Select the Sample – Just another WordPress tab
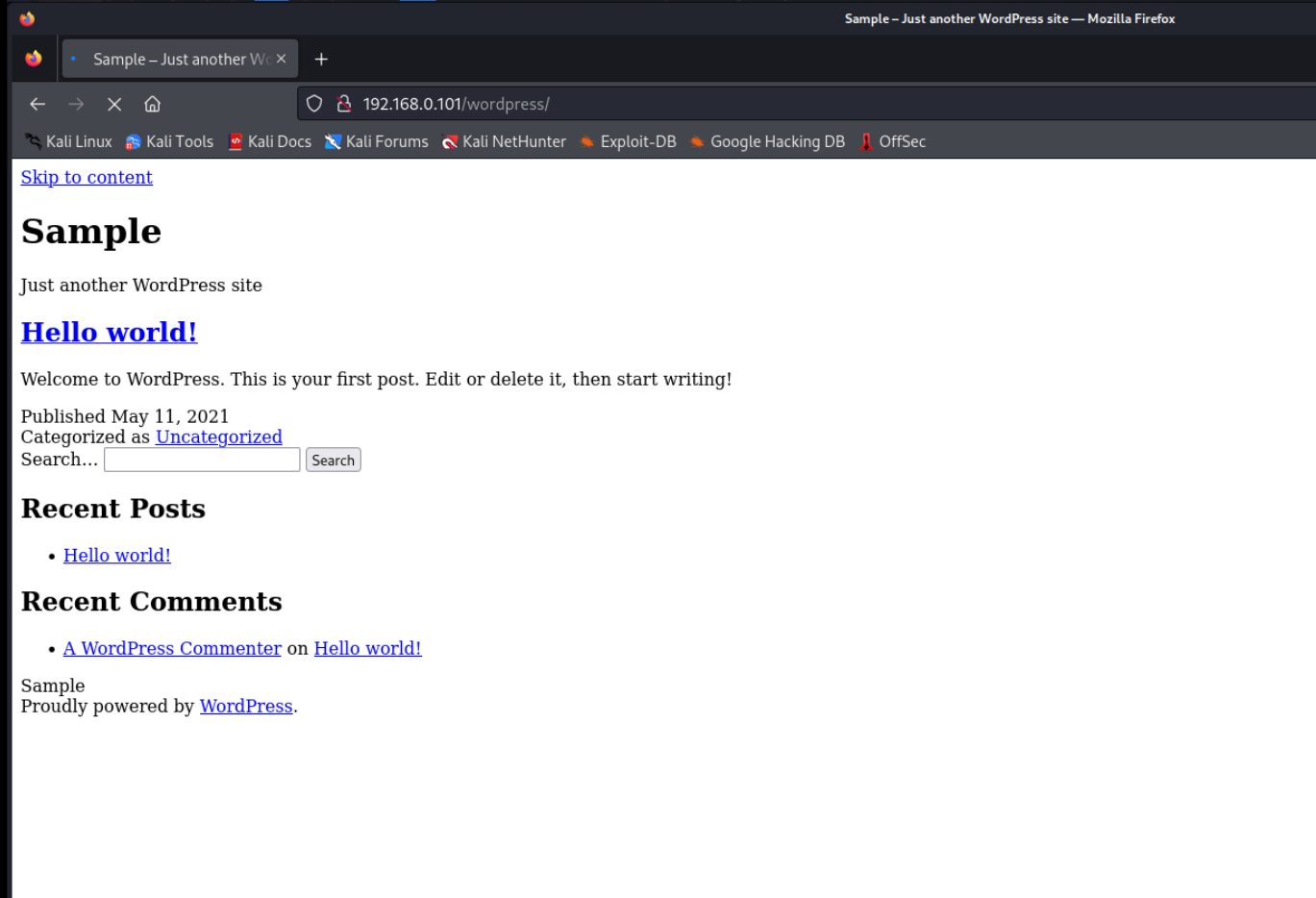 [180, 59]
